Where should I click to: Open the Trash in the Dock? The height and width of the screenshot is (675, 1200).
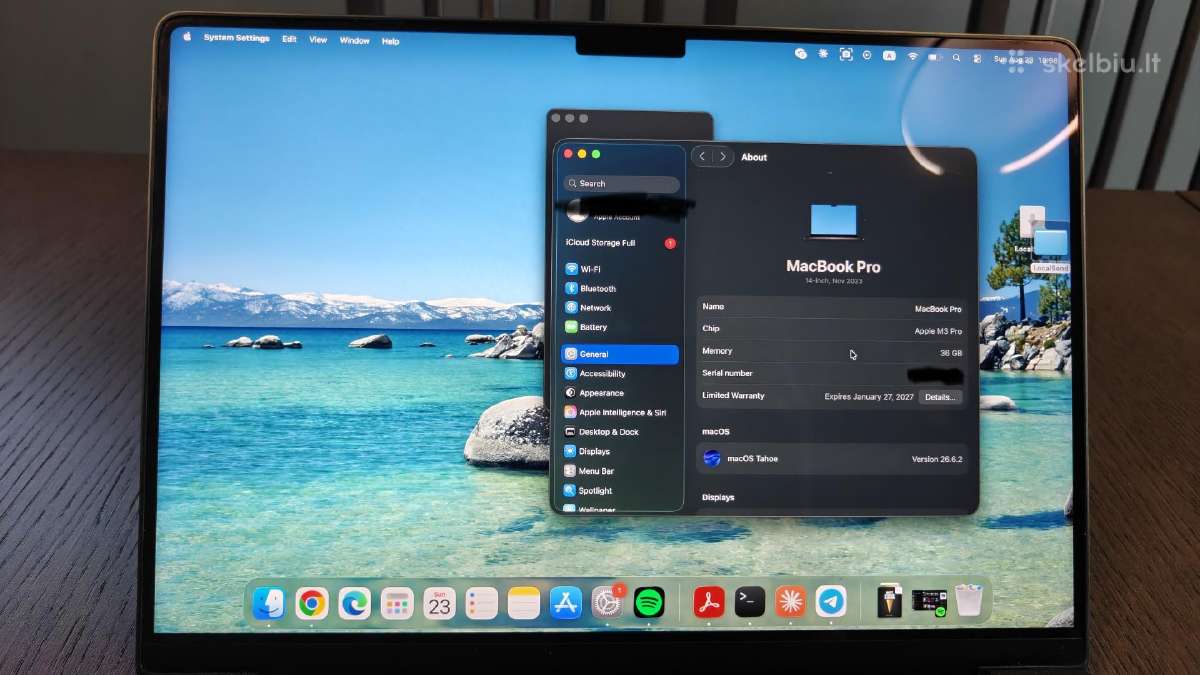(968, 600)
